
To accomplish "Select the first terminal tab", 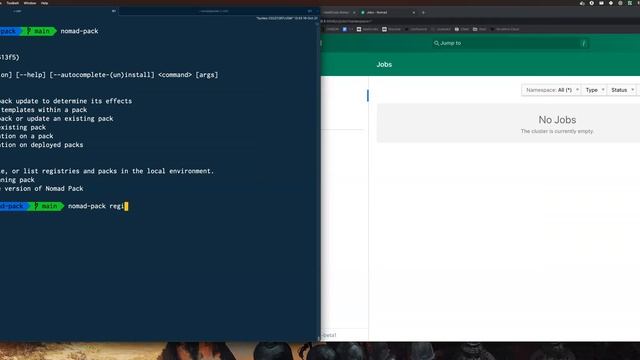I will coord(58,11).
